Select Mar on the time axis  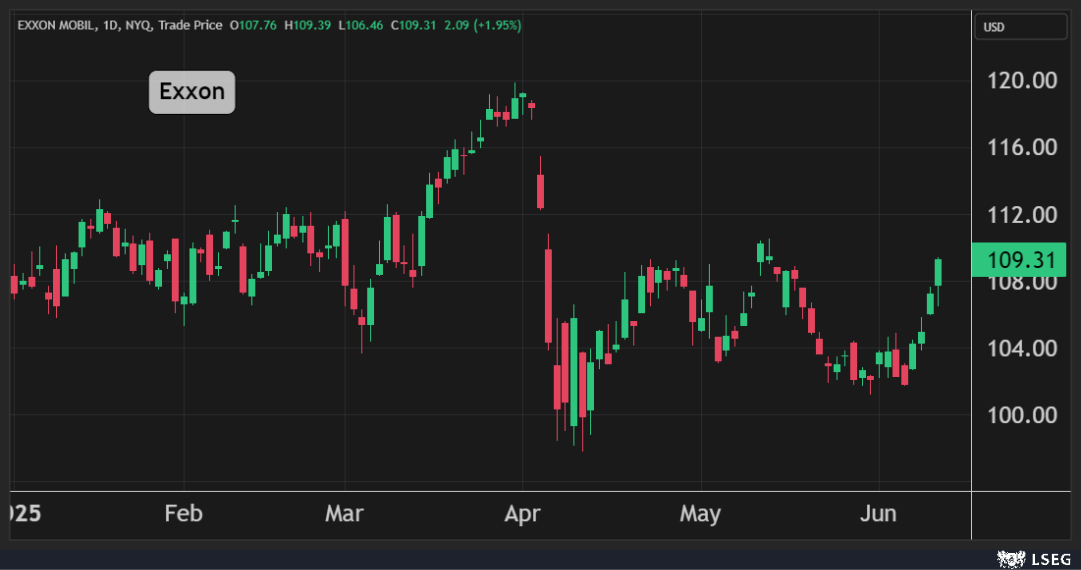click(x=344, y=514)
